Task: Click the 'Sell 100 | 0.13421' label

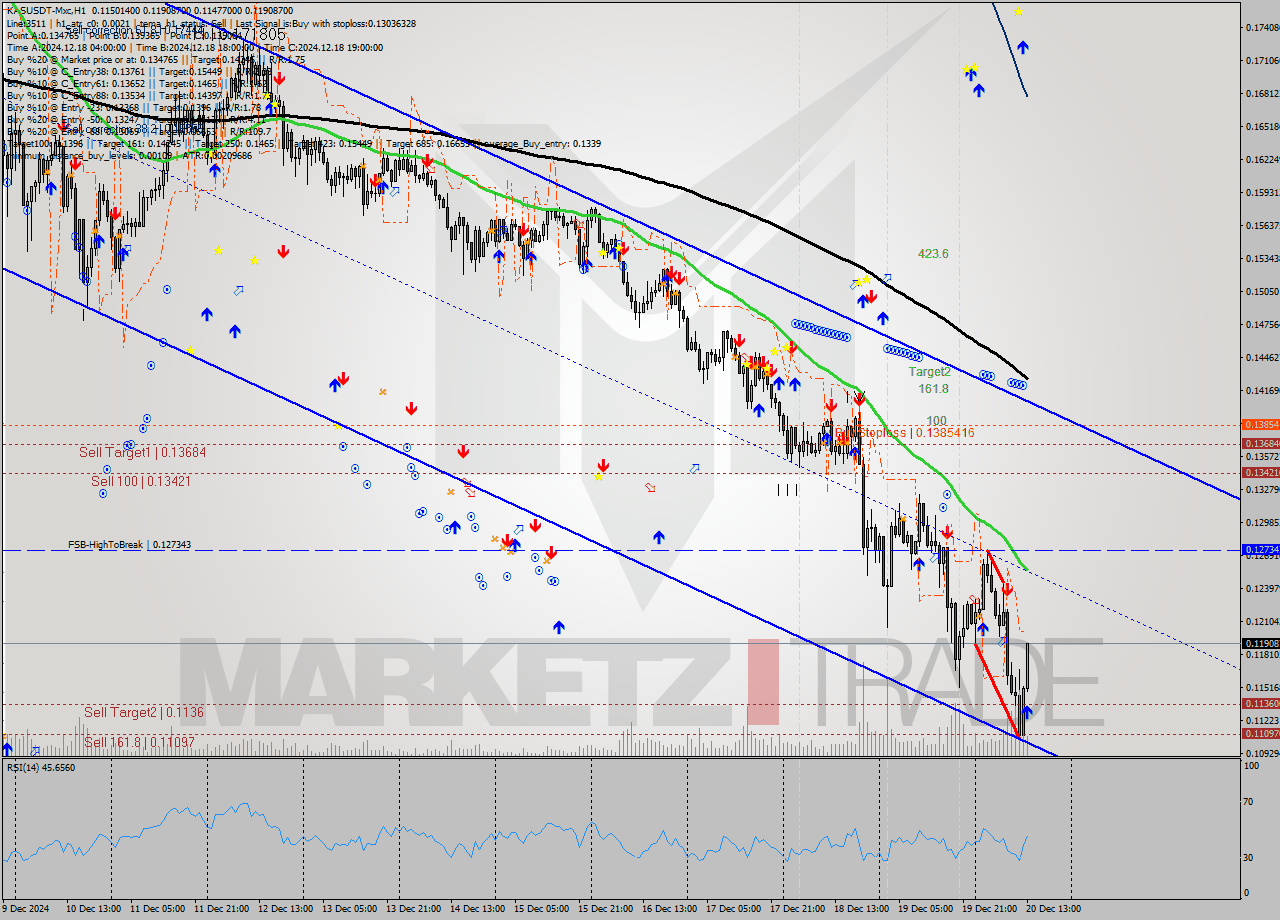Action: (x=140, y=481)
